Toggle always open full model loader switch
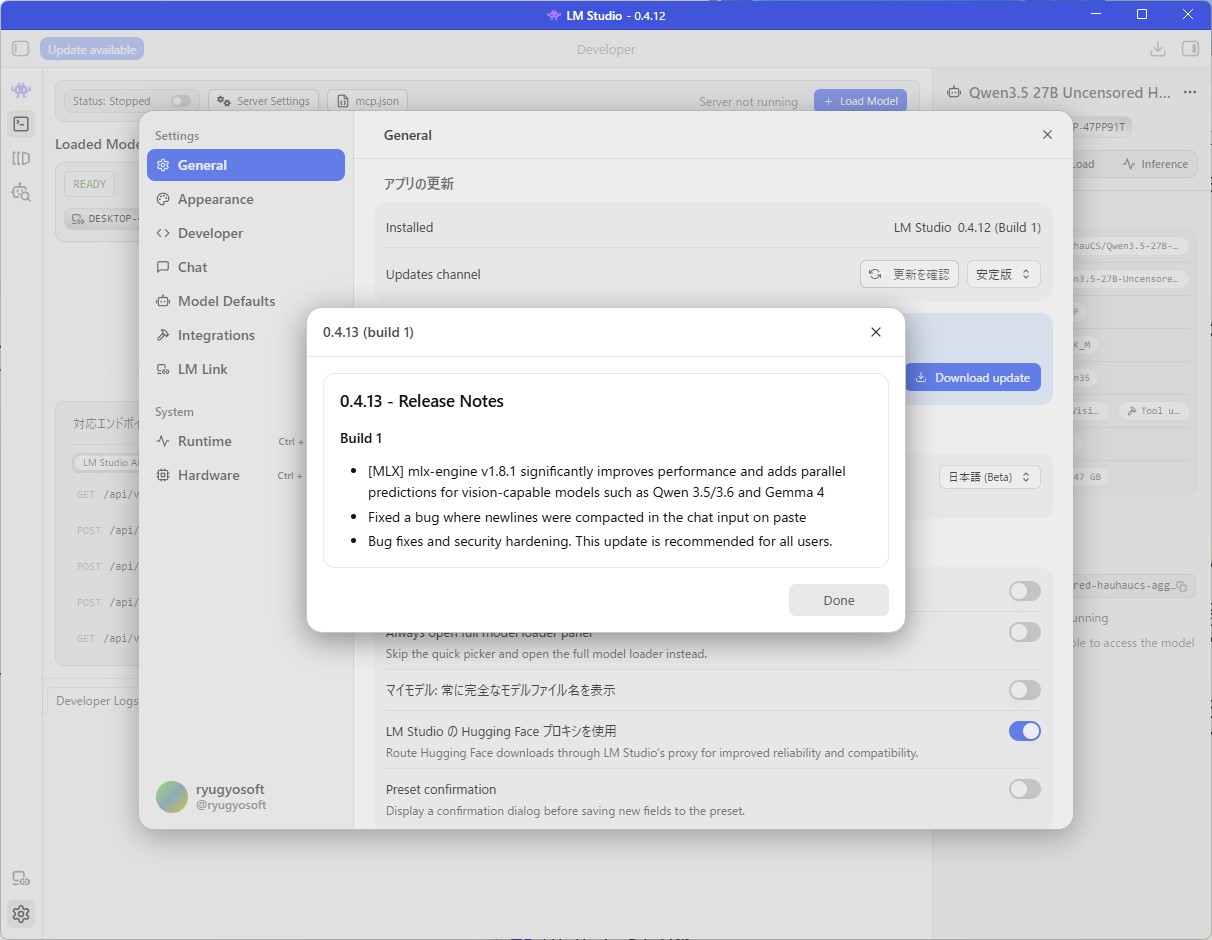Screen dimensions: 1212x940 [x=1025, y=632]
